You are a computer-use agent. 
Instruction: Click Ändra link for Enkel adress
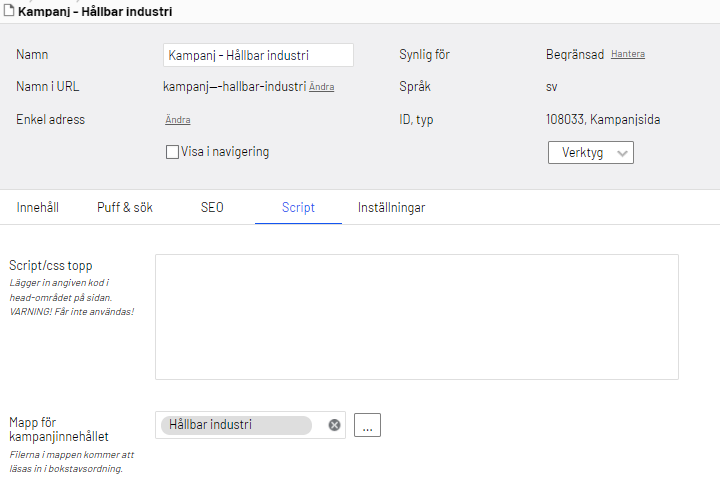tap(177, 120)
